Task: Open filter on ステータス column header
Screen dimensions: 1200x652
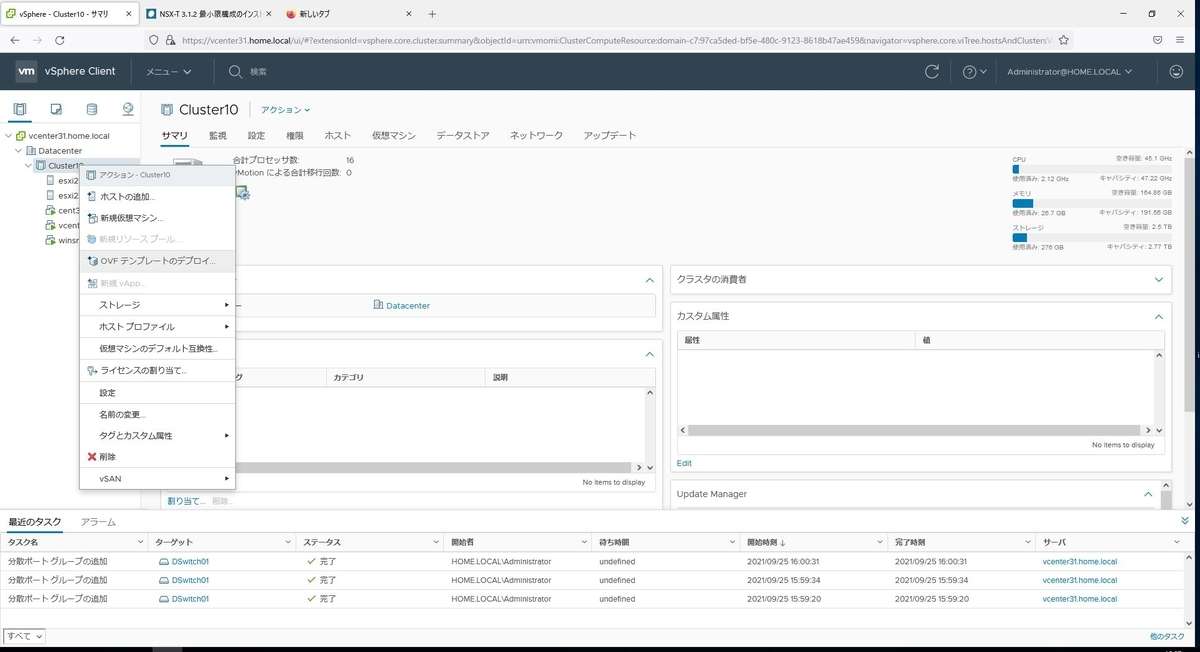Action: [435, 542]
